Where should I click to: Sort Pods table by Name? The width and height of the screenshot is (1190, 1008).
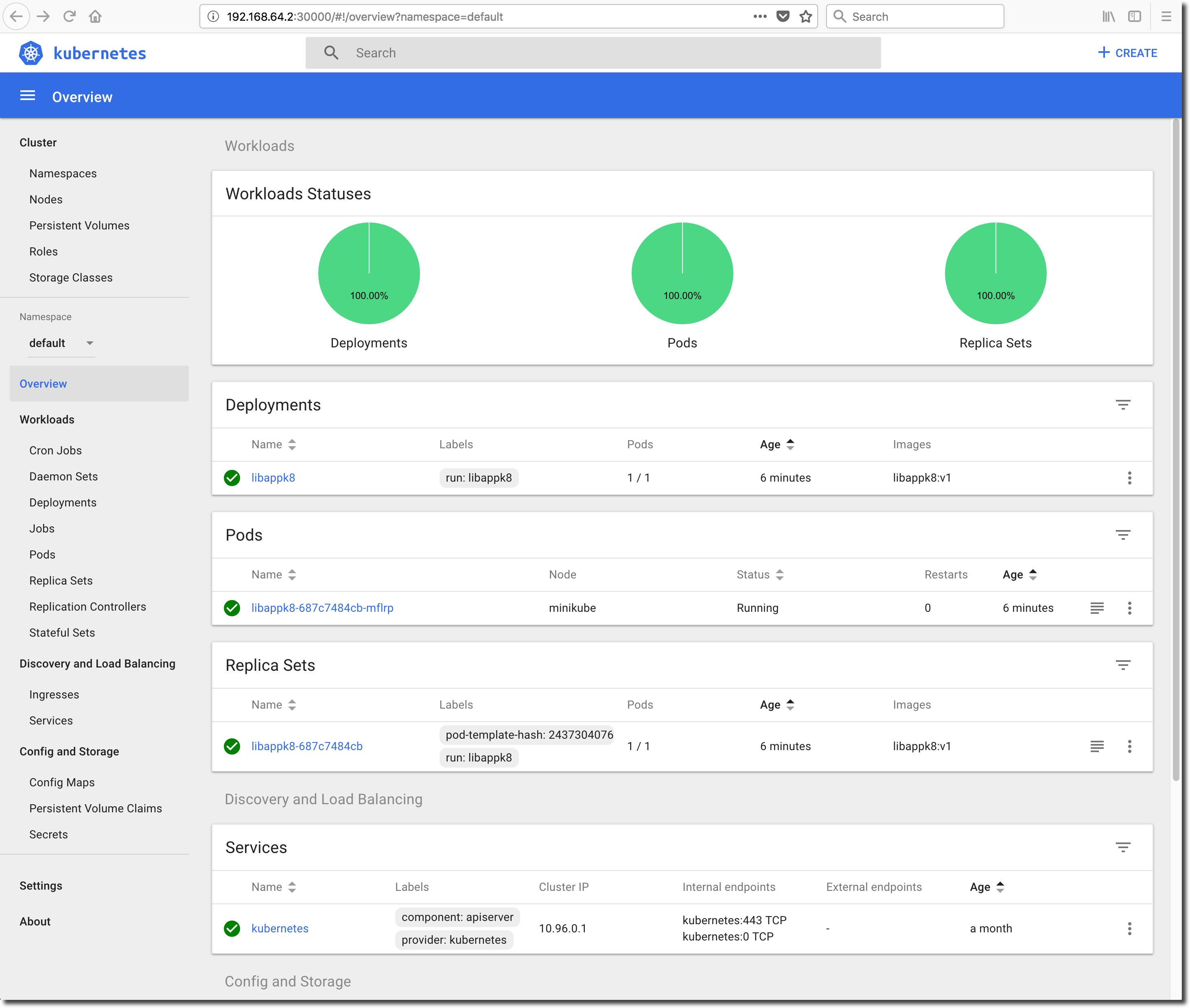(274, 574)
